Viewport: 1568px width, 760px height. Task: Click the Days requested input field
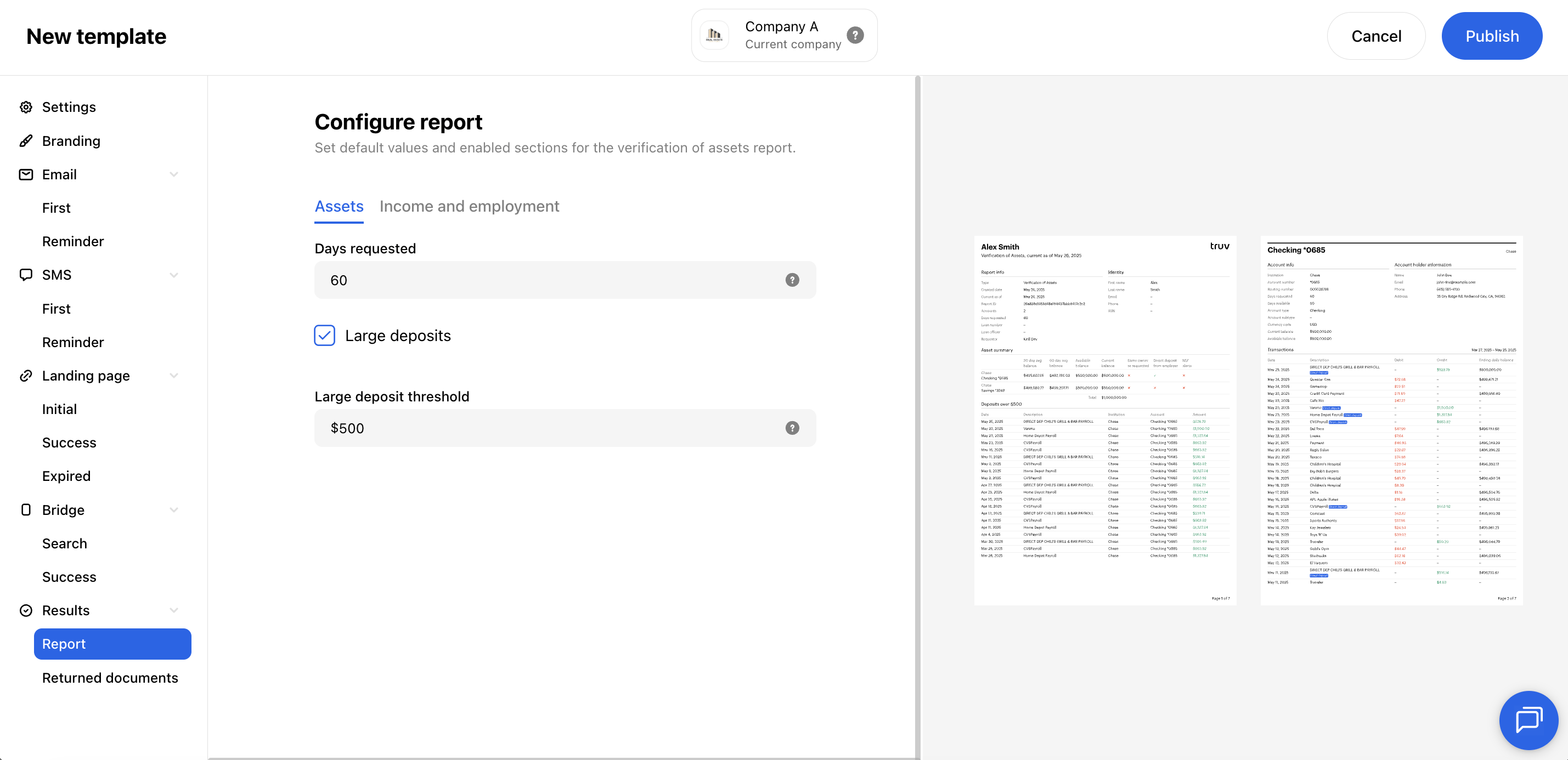(x=565, y=280)
